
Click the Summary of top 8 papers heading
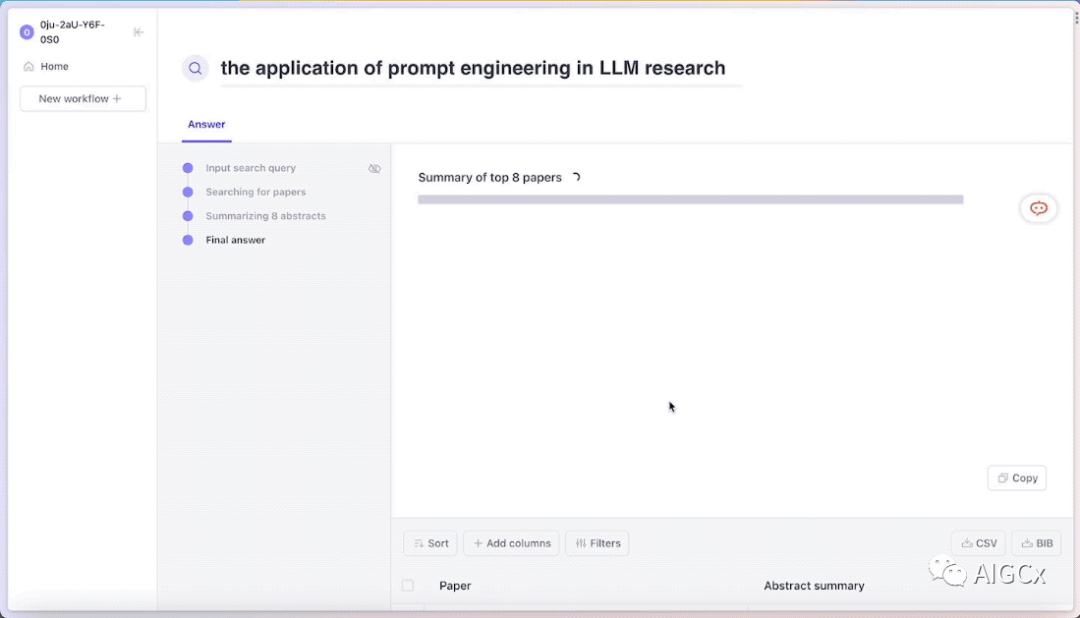tap(490, 178)
